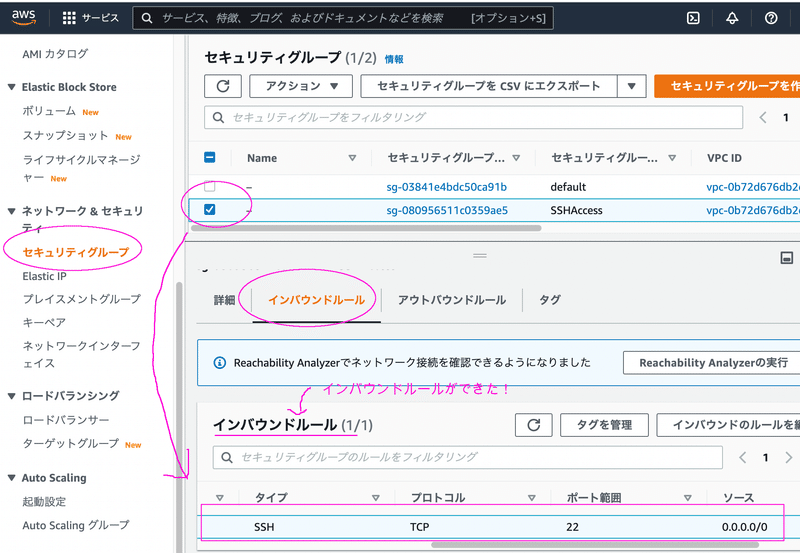Switch to the 詳細 tab
This screenshot has width=800, height=553.
coord(224,300)
